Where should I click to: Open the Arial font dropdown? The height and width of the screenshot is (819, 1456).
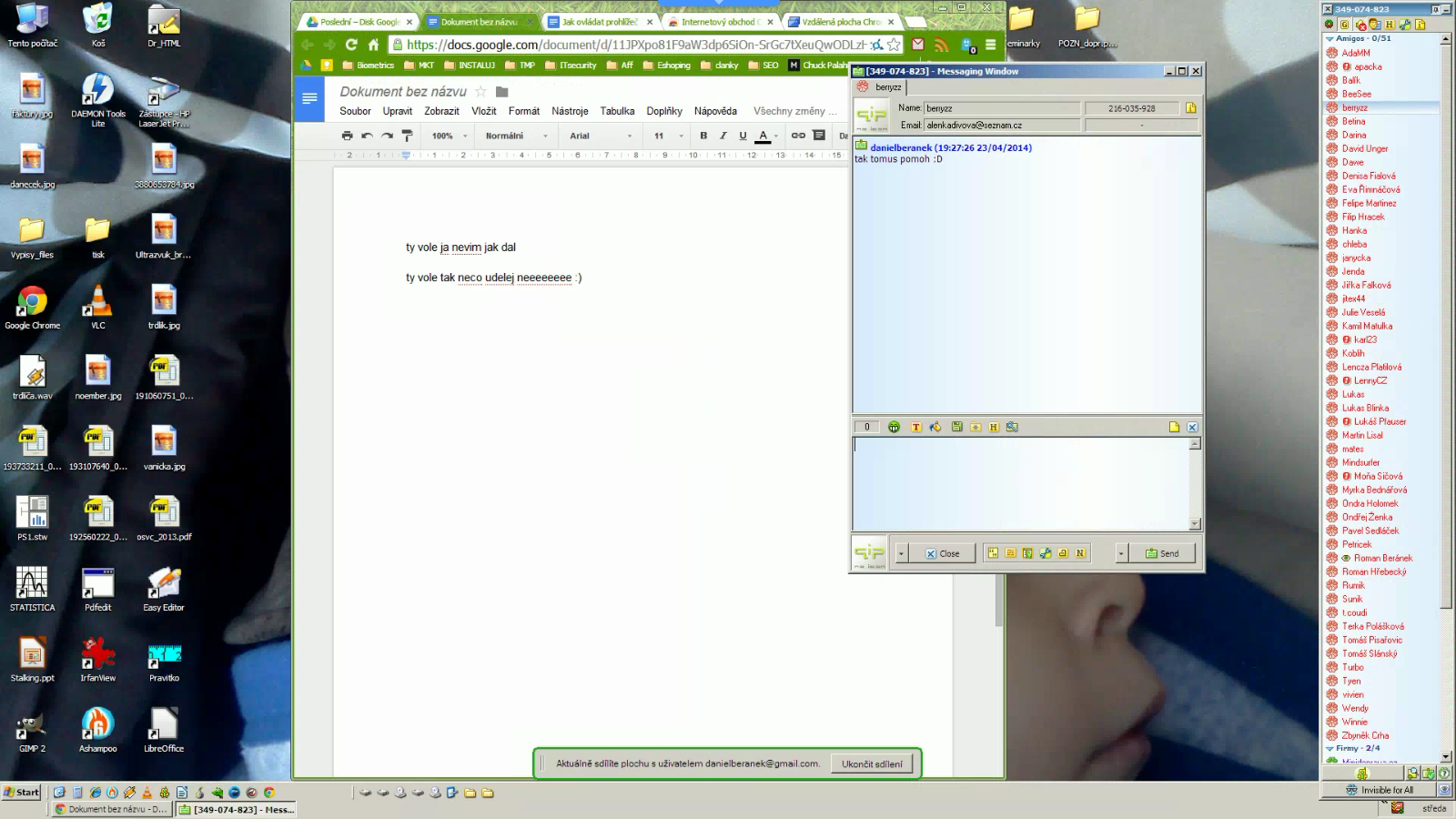tap(601, 136)
